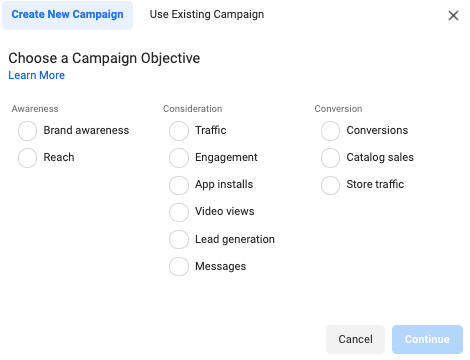This screenshot has height=360, width=470.
Task: Click the Cancel button
Action: tap(355, 339)
